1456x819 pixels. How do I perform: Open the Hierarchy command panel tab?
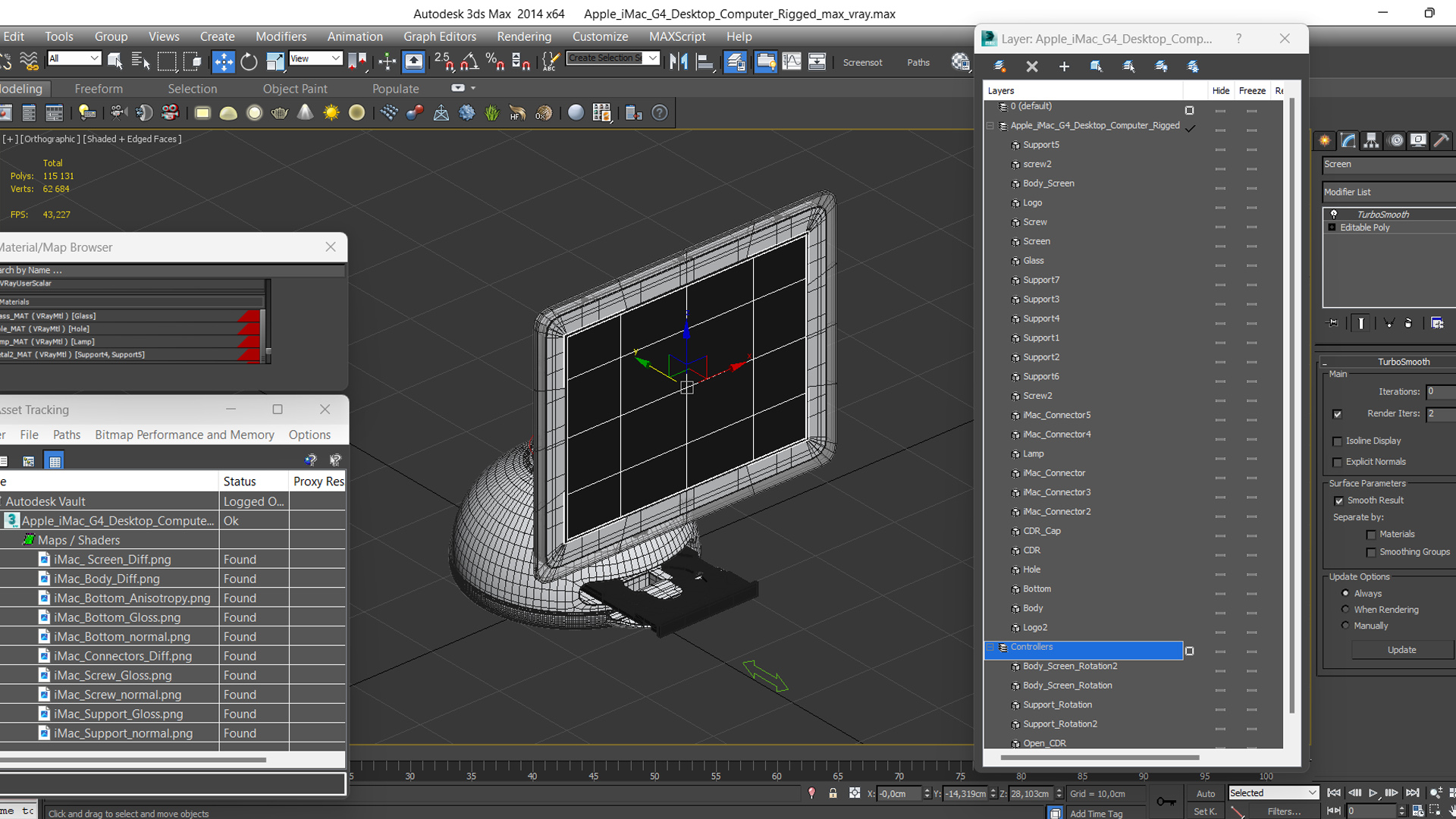coord(1371,140)
